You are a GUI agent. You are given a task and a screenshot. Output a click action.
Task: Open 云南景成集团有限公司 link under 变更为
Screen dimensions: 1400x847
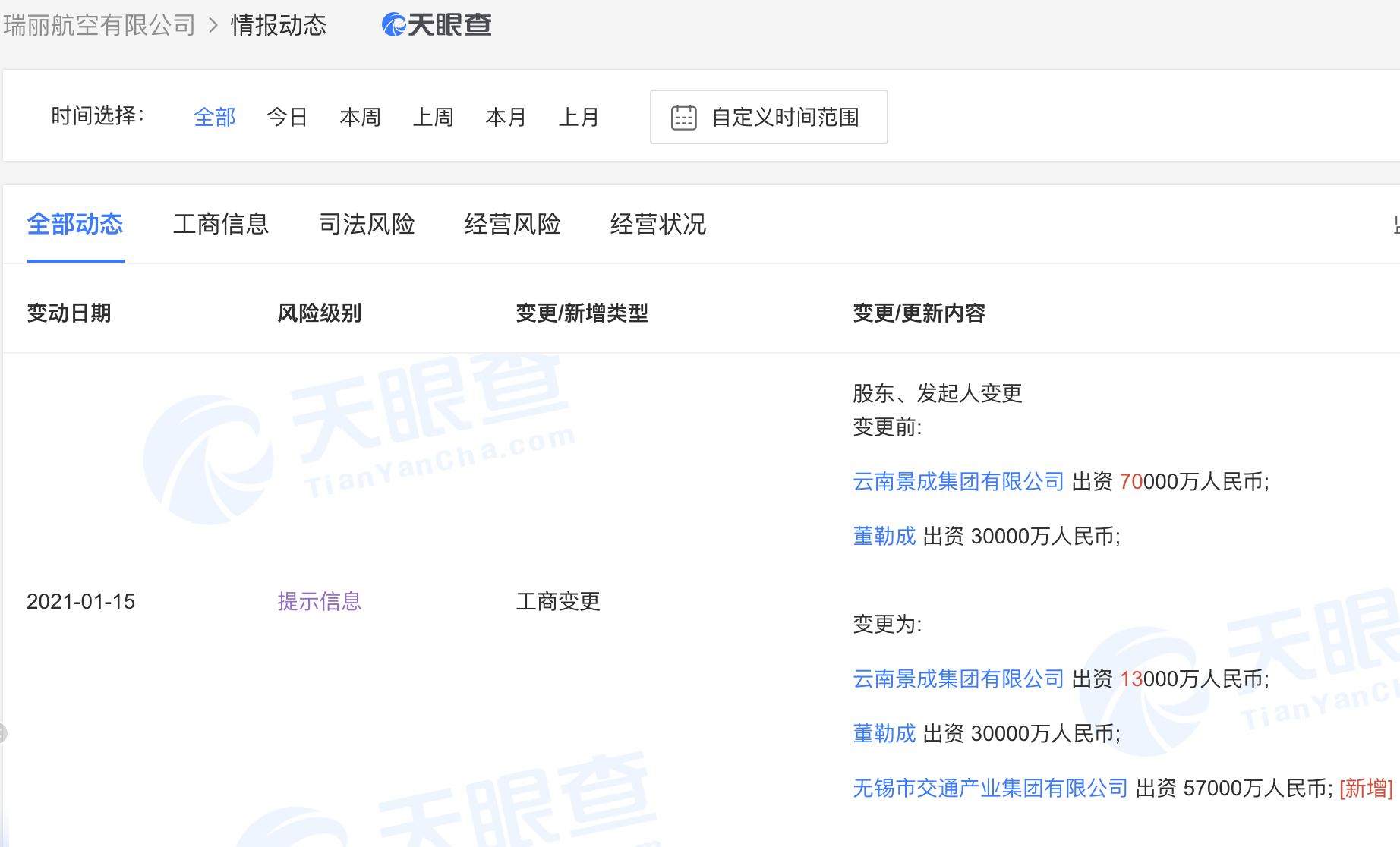959,679
